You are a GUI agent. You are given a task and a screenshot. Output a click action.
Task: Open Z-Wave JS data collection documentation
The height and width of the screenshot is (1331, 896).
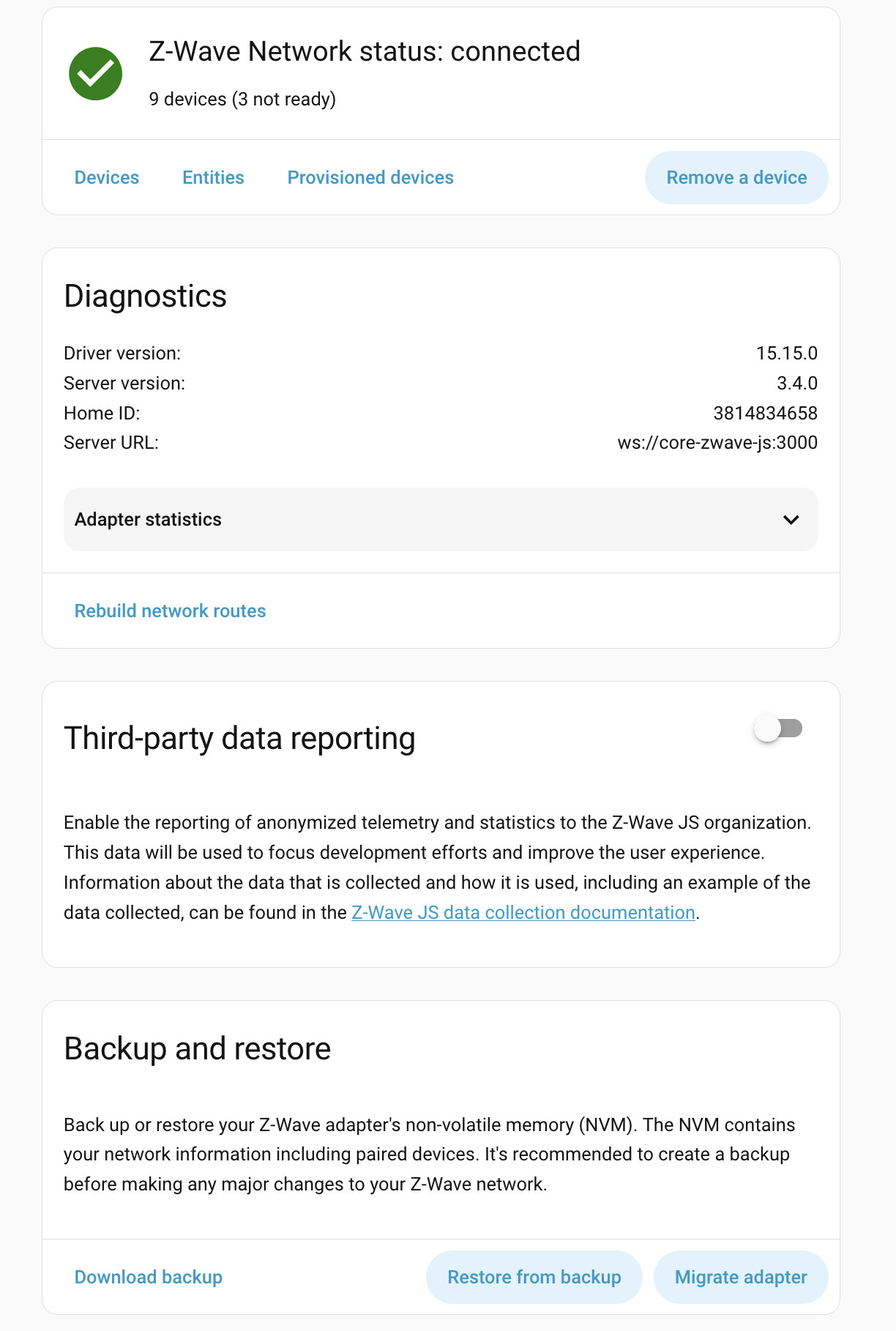523,913
